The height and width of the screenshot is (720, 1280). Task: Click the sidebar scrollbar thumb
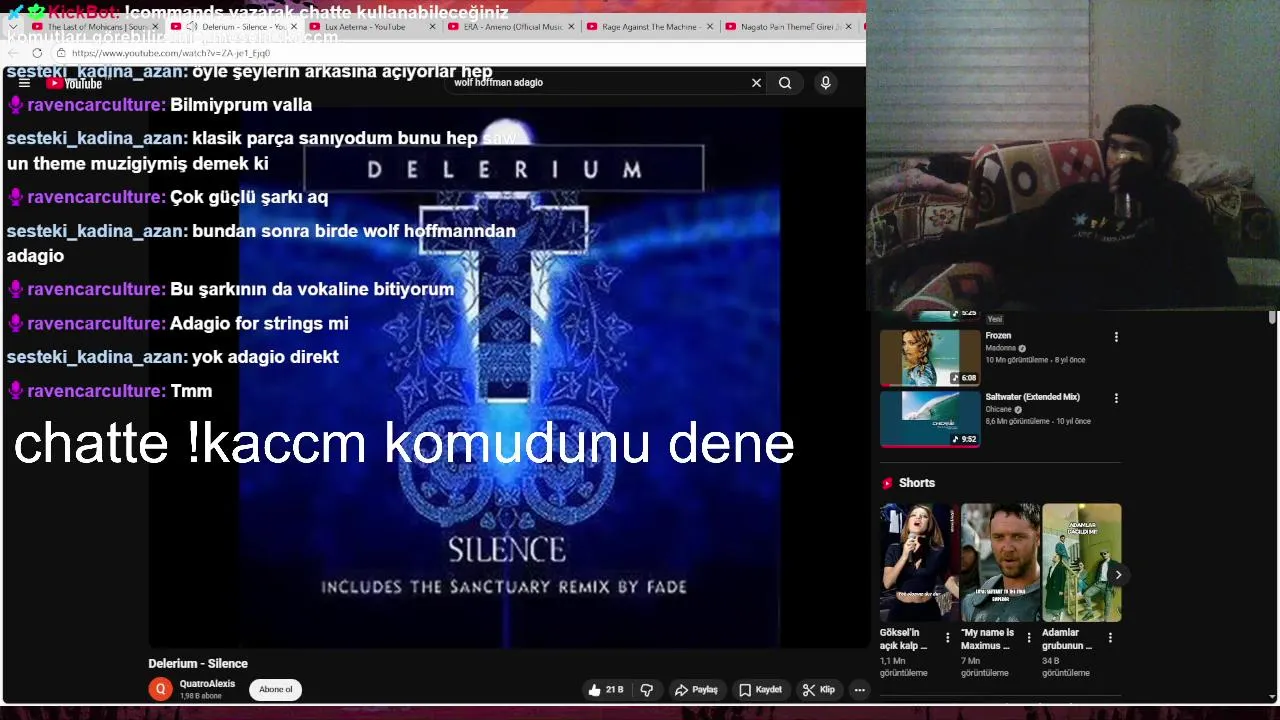click(1272, 318)
